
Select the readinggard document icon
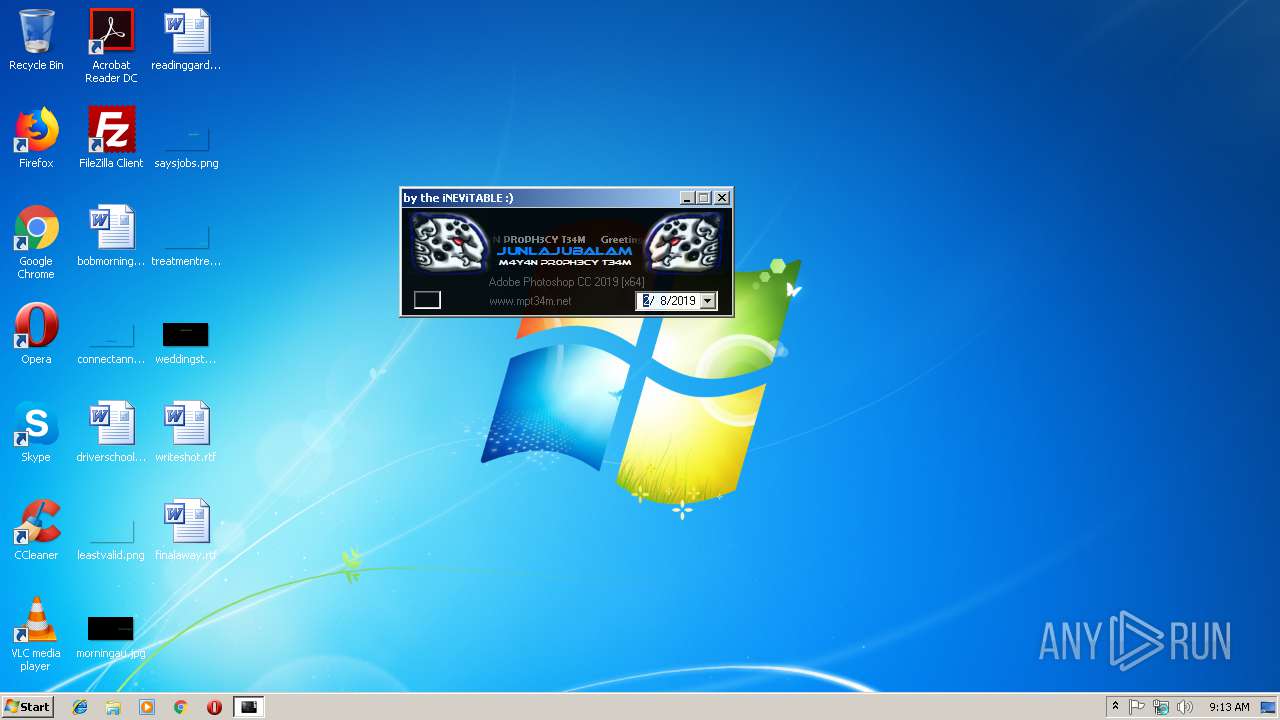pyautogui.click(x=186, y=41)
